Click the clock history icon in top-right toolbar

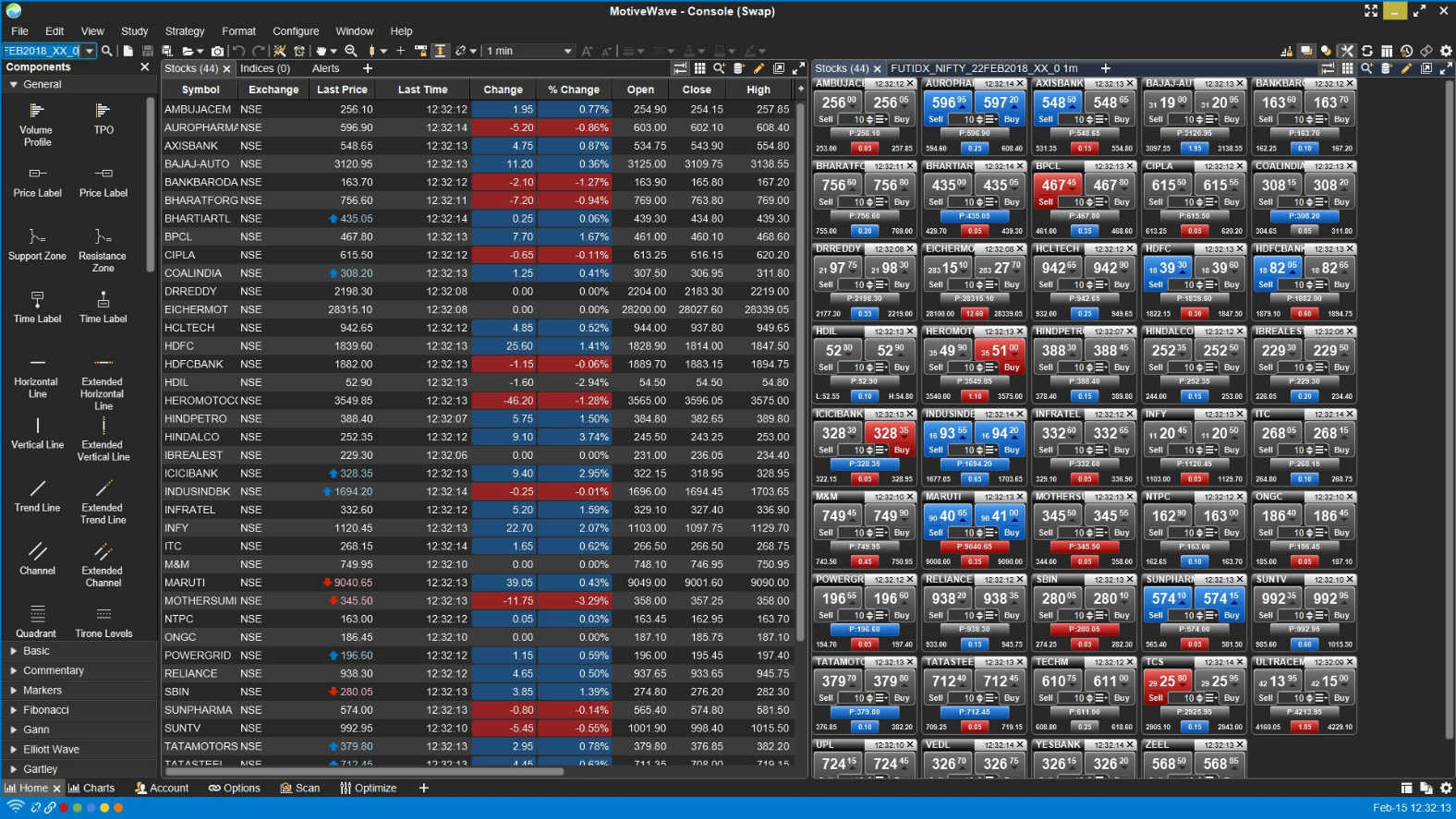(x=1406, y=51)
